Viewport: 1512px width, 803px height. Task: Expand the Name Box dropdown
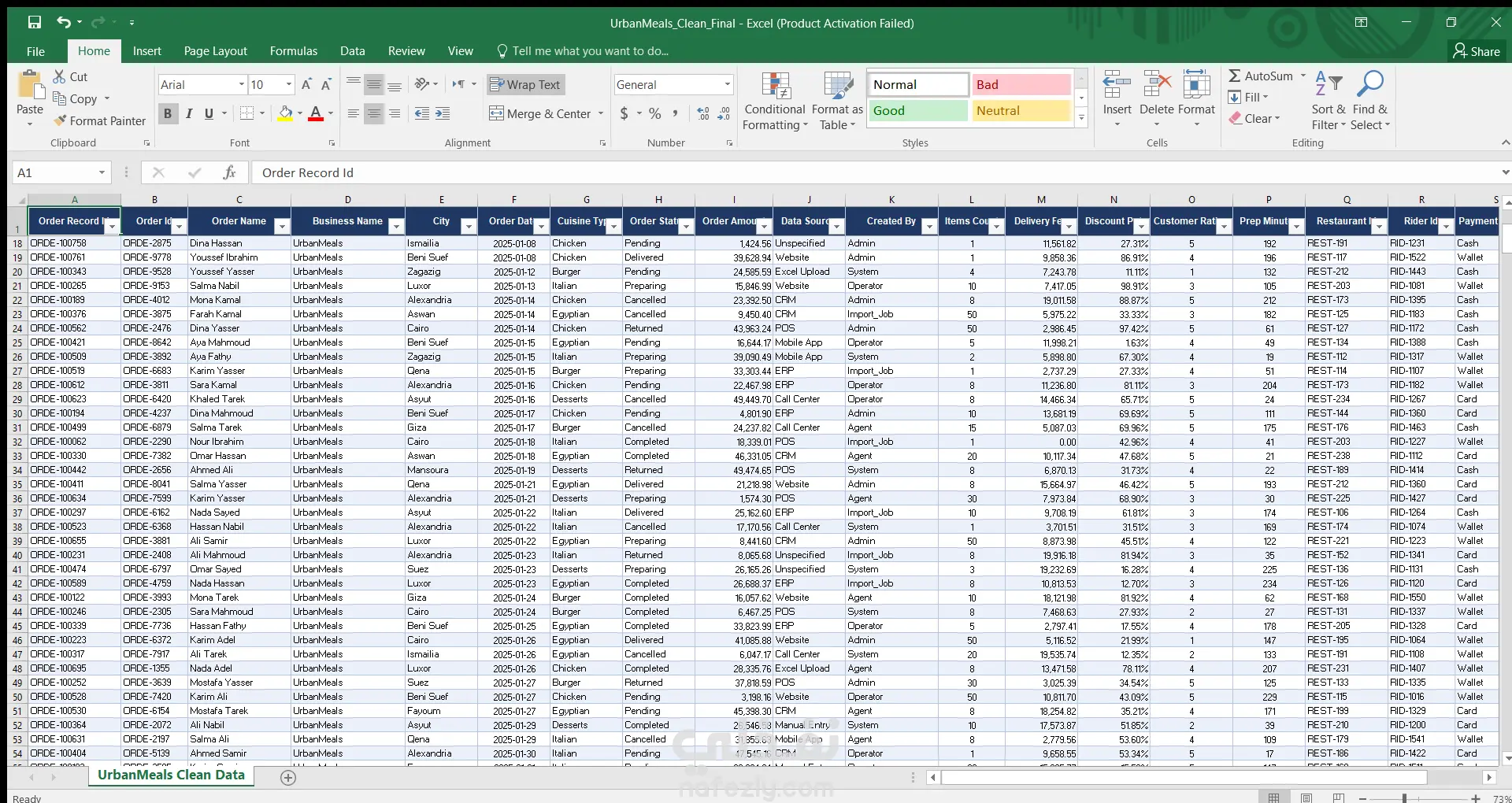tap(102, 172)
